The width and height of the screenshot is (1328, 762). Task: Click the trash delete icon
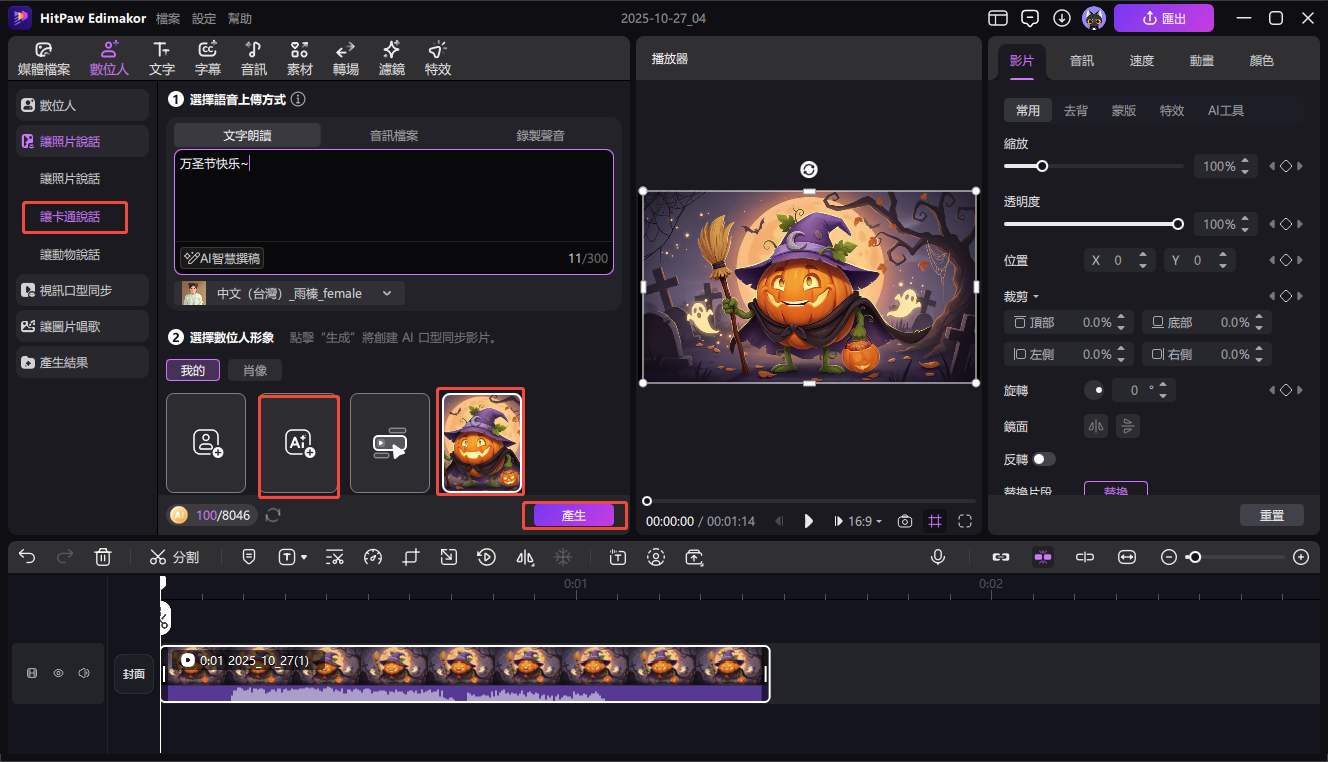pos(102,557)
